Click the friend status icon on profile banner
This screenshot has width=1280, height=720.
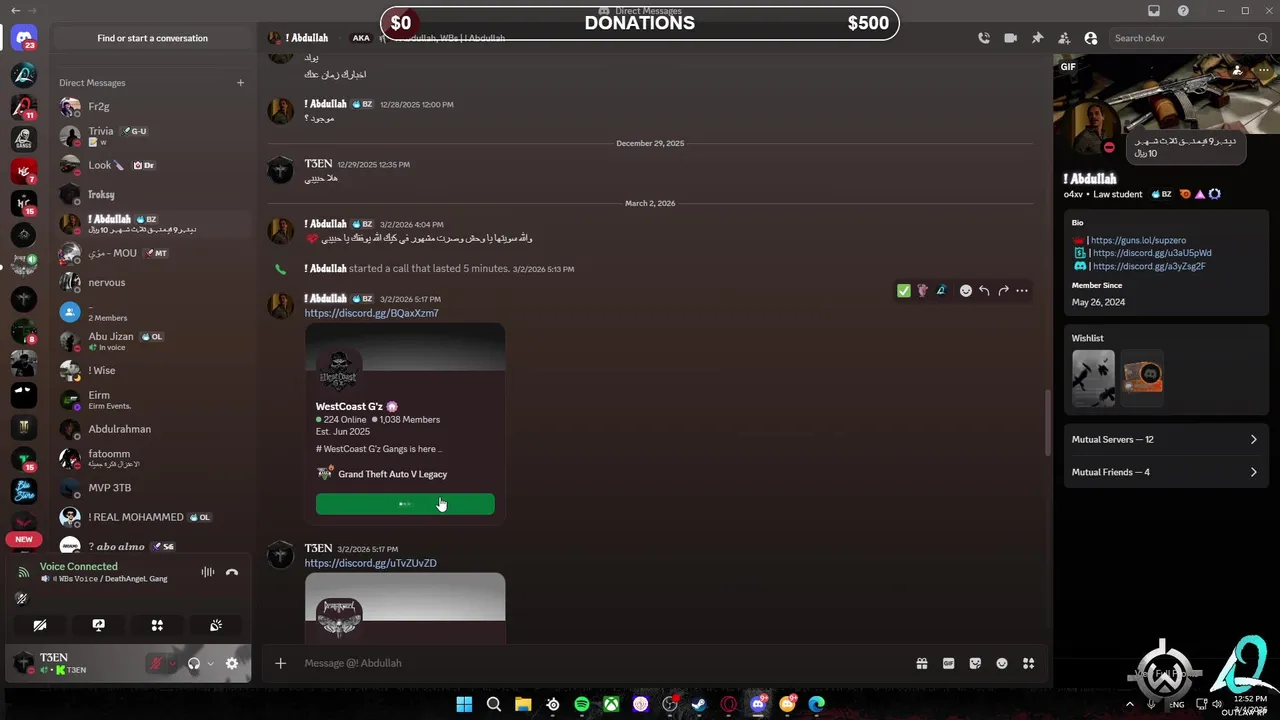[x=1237, y=70]
